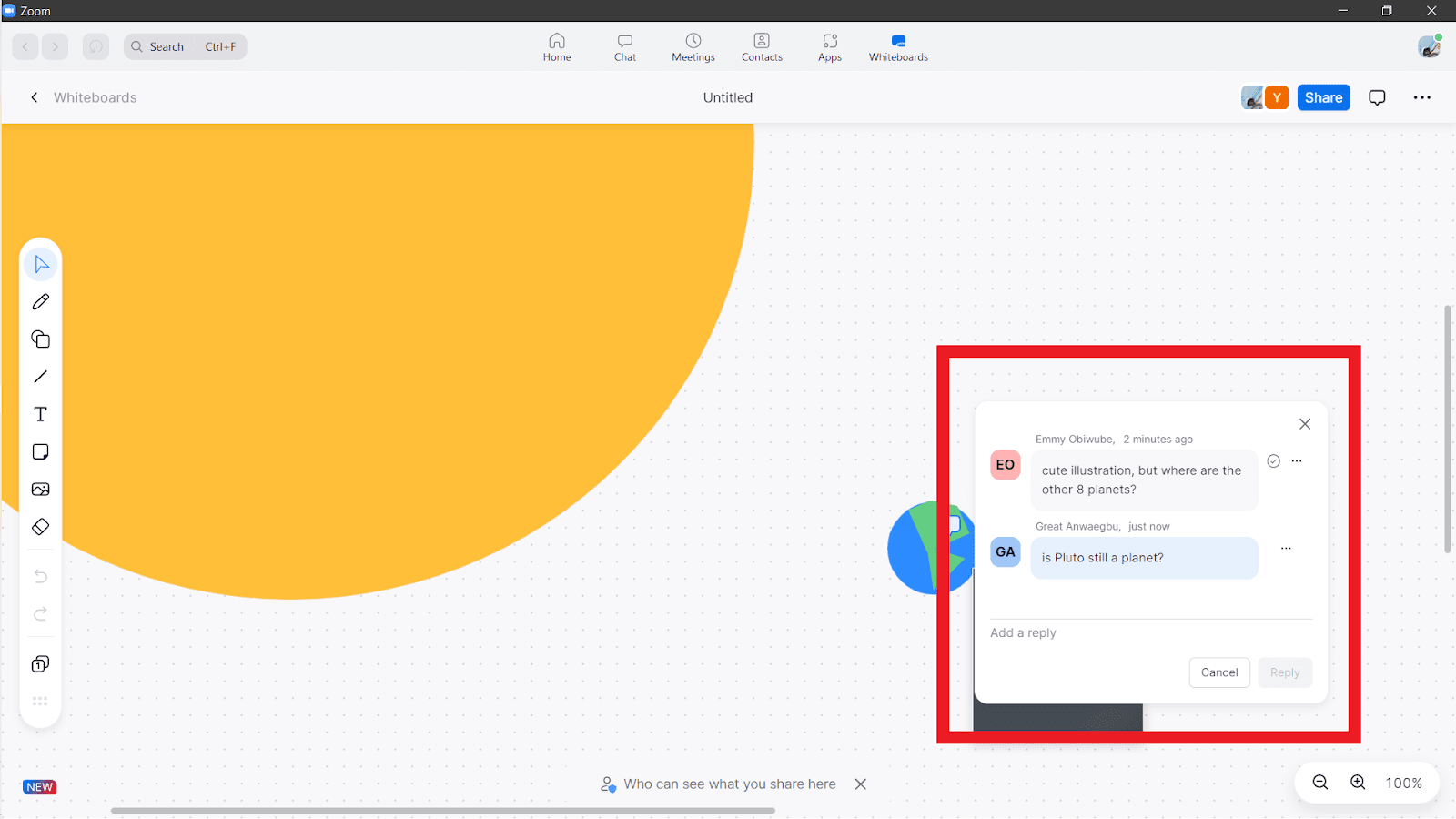Insert an image onto the whiteboard
Screen dimensions: 1456x819
(40, 489)
